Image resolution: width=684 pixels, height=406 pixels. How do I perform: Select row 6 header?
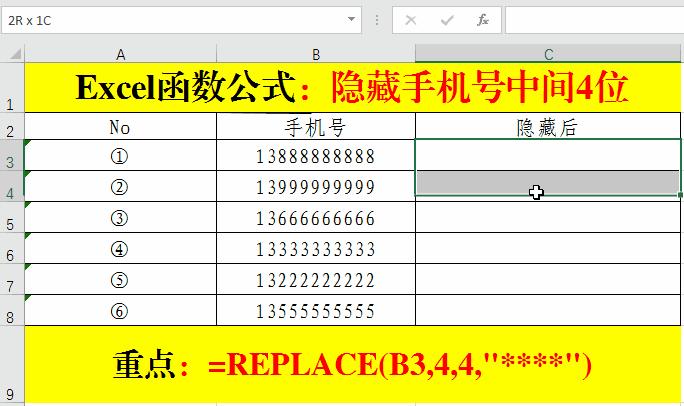pos(12,248)
